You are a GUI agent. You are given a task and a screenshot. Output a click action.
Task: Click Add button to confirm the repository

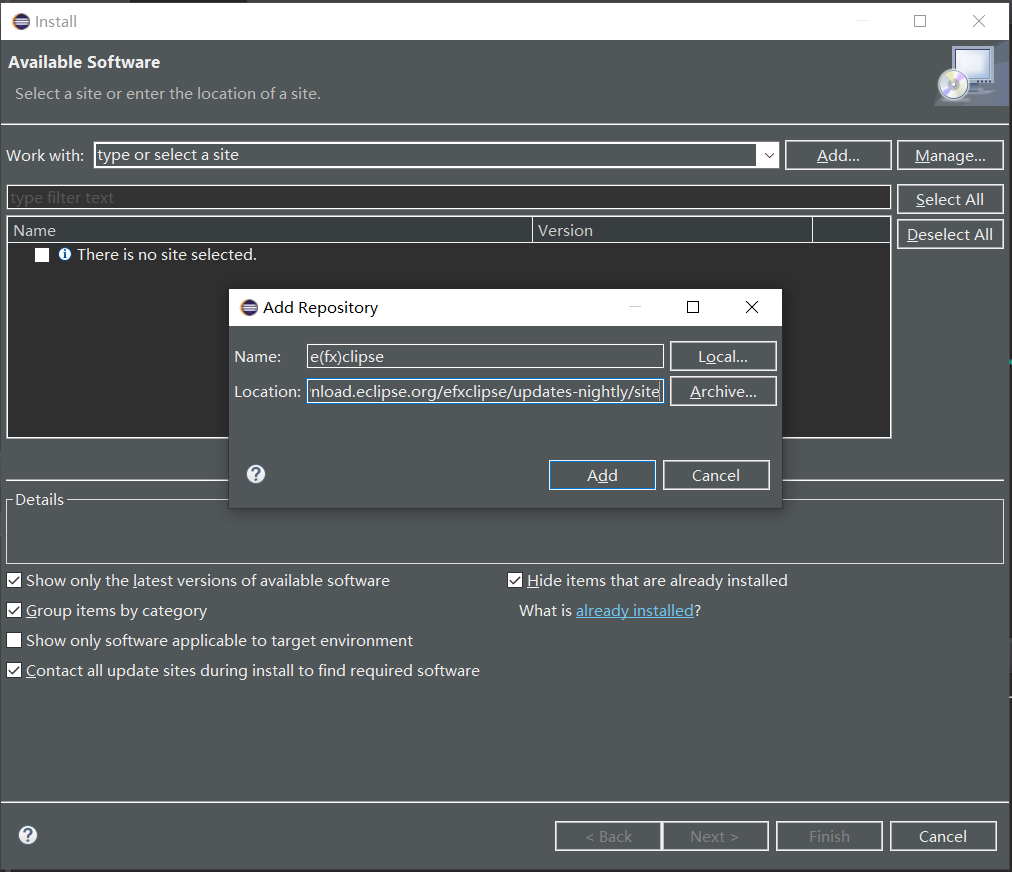[602, 475]
